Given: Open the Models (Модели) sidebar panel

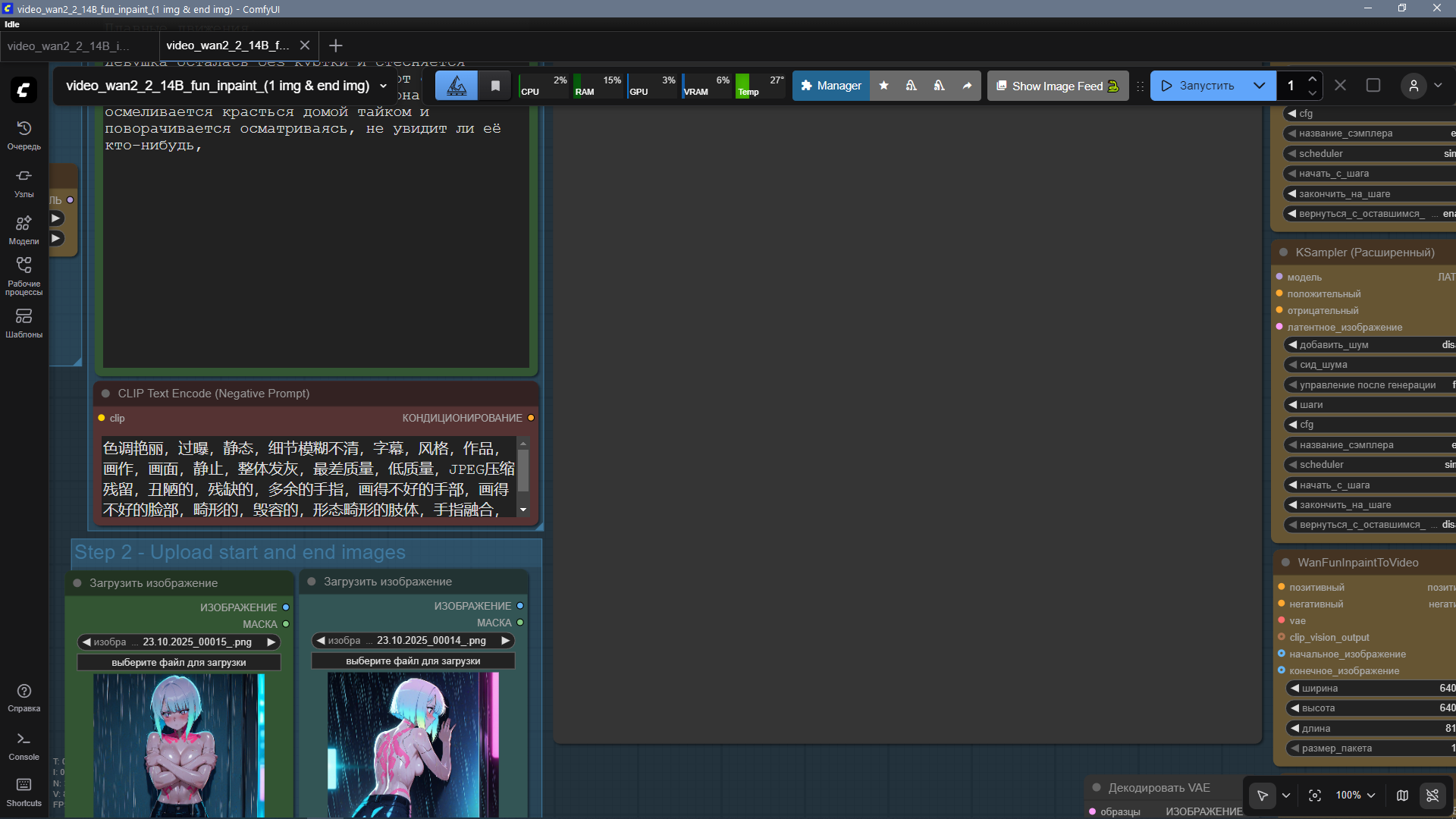Looking at the screenshot, I should 24,229.
